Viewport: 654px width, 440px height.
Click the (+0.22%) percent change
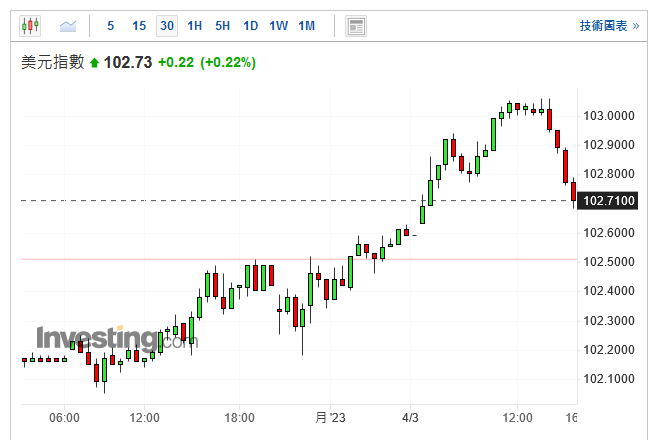tap(228, 63)
